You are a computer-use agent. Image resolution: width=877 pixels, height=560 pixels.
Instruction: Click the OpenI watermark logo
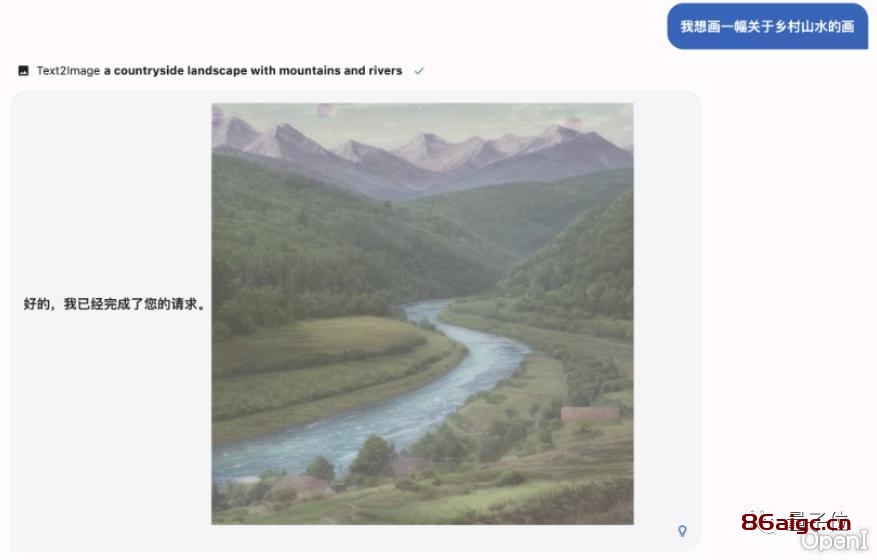click(x=834, y=540)
